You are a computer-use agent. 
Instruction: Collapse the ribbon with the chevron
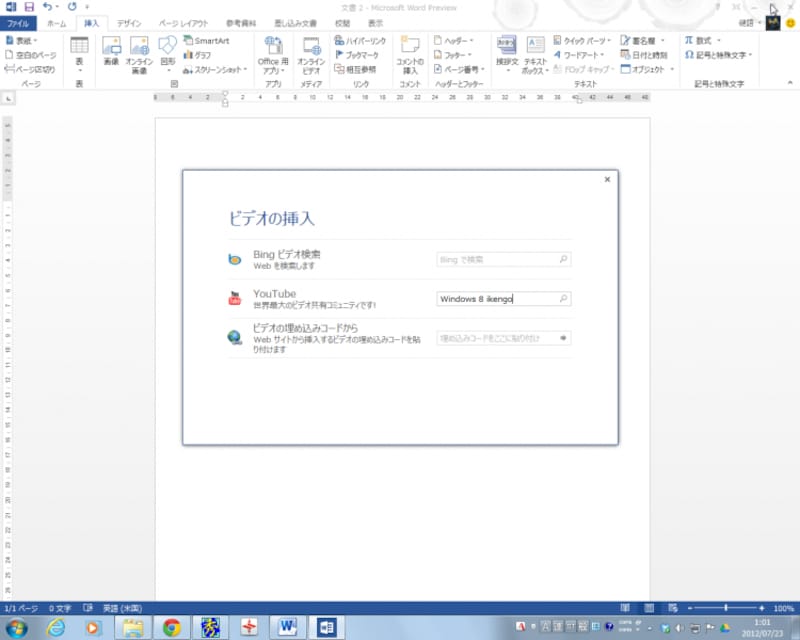(x=790, y=83)
